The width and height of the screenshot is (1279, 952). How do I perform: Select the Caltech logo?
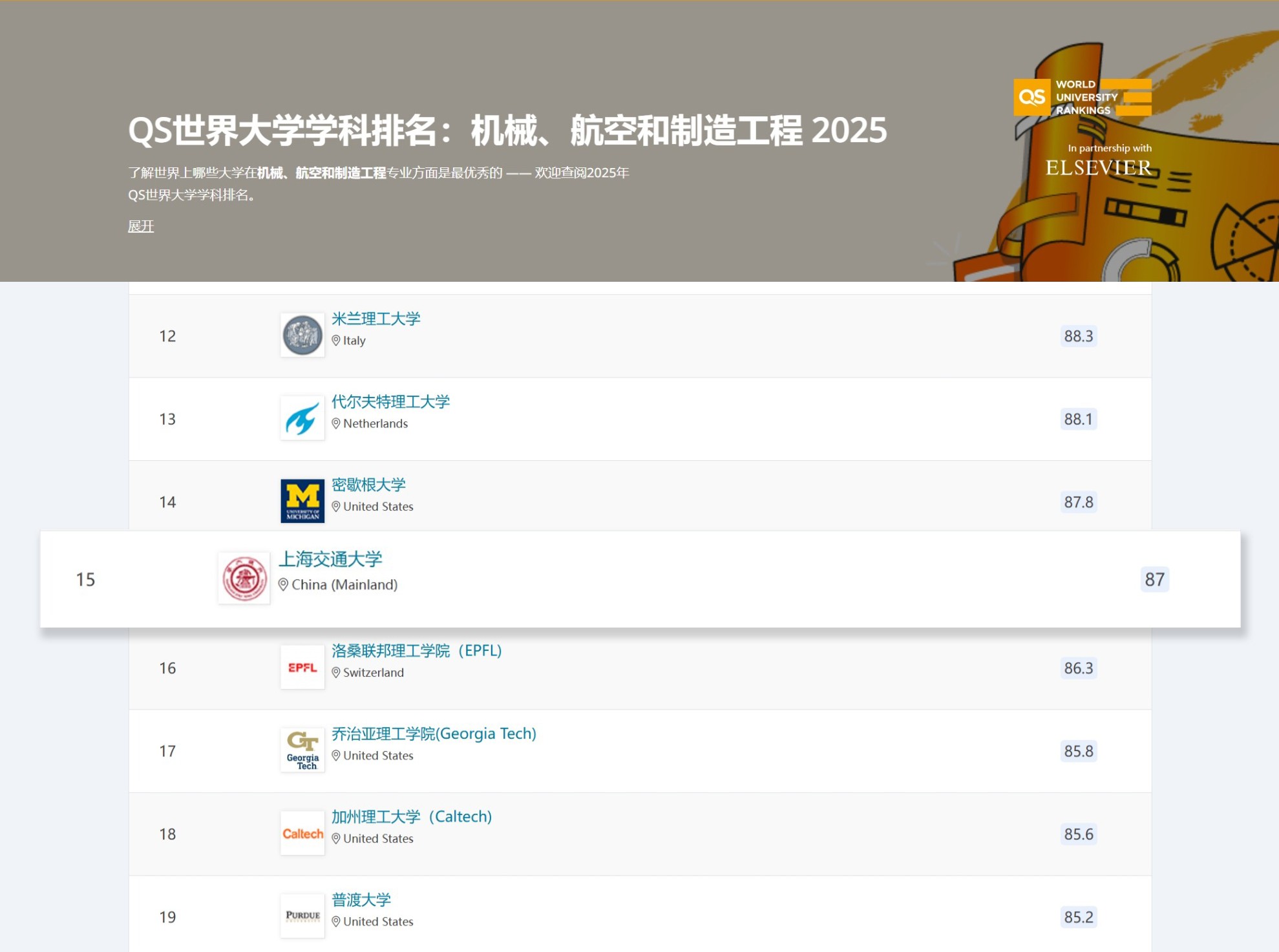point(302,833)
